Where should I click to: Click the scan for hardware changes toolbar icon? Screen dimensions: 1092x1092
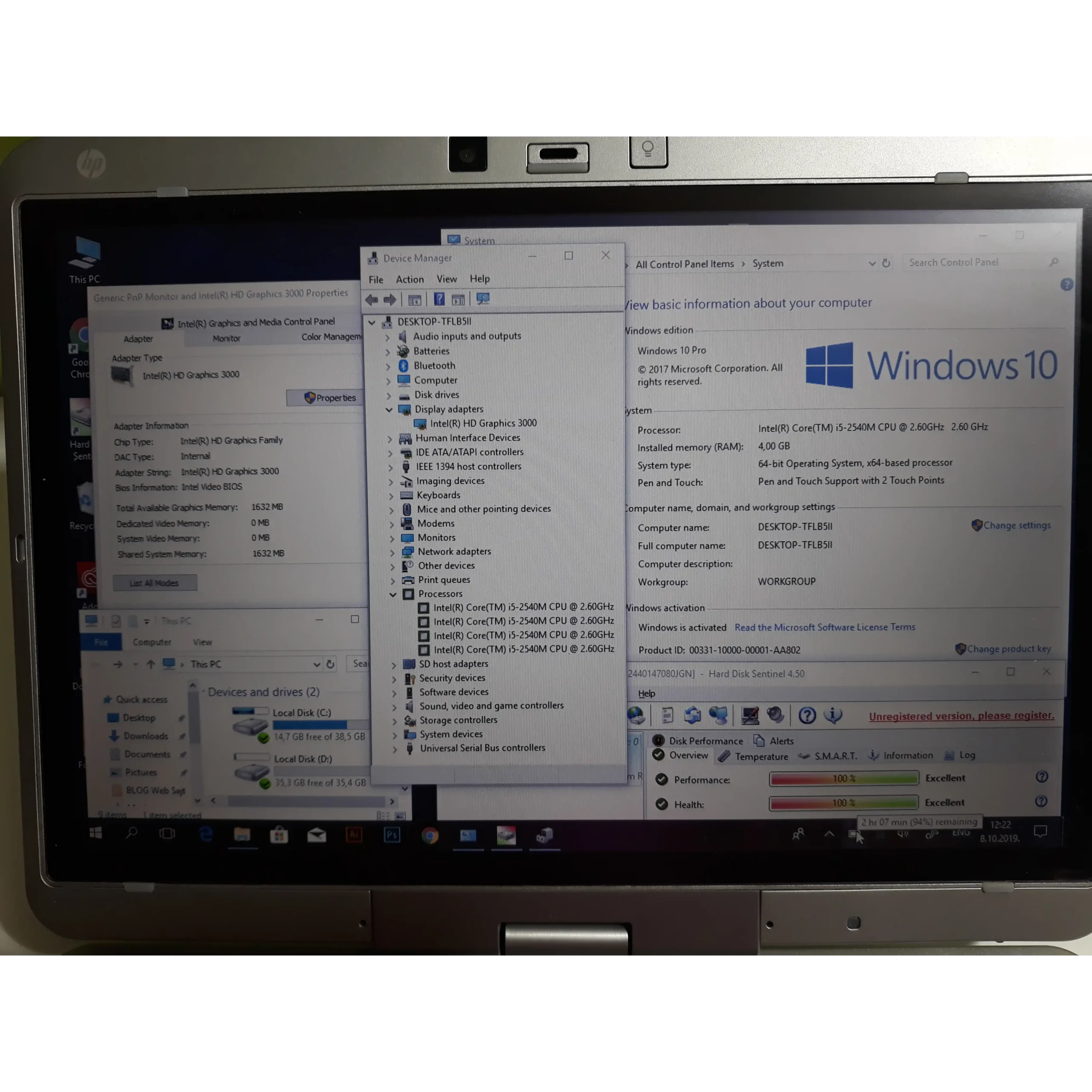483,299
